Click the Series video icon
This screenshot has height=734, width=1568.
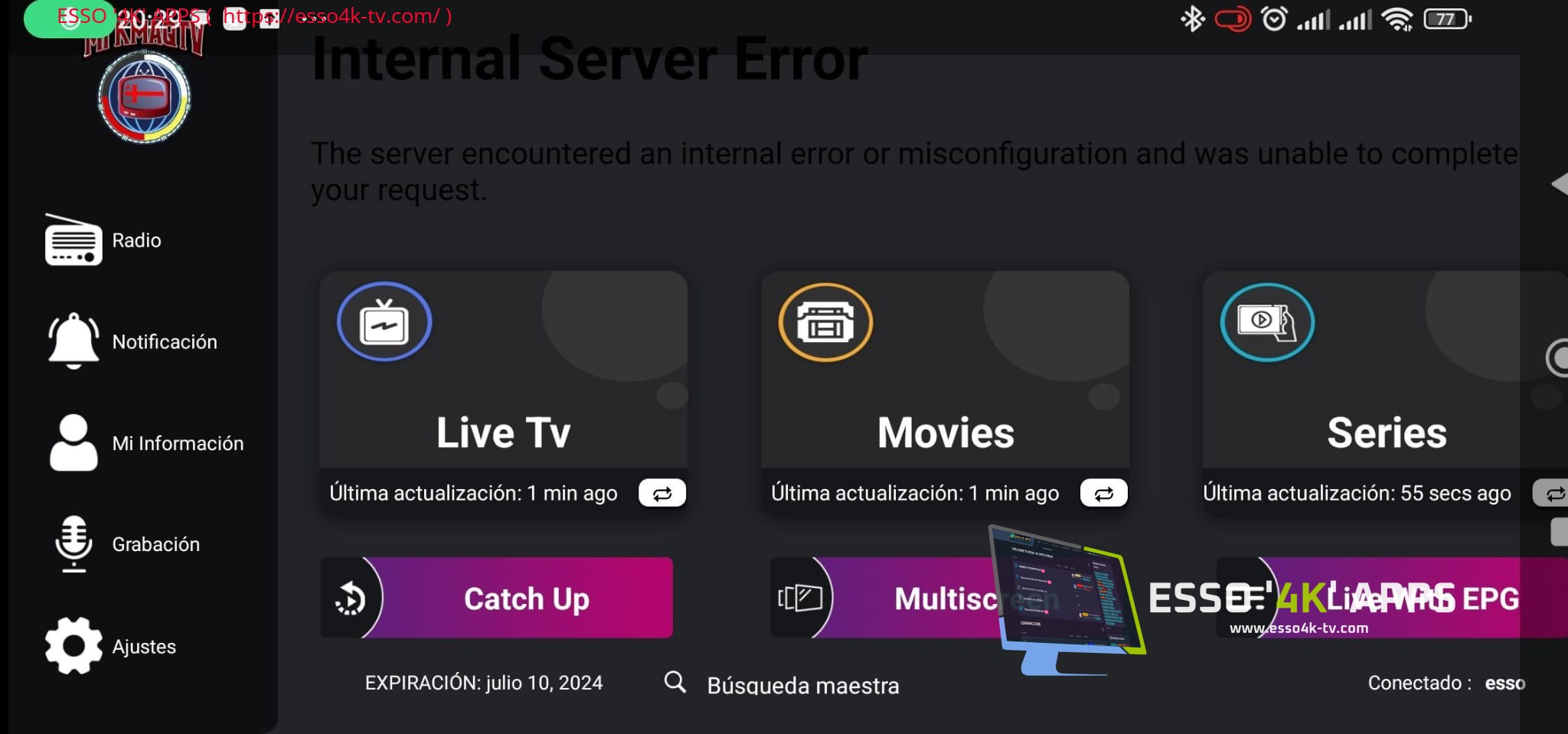[x=1267, y=321]
